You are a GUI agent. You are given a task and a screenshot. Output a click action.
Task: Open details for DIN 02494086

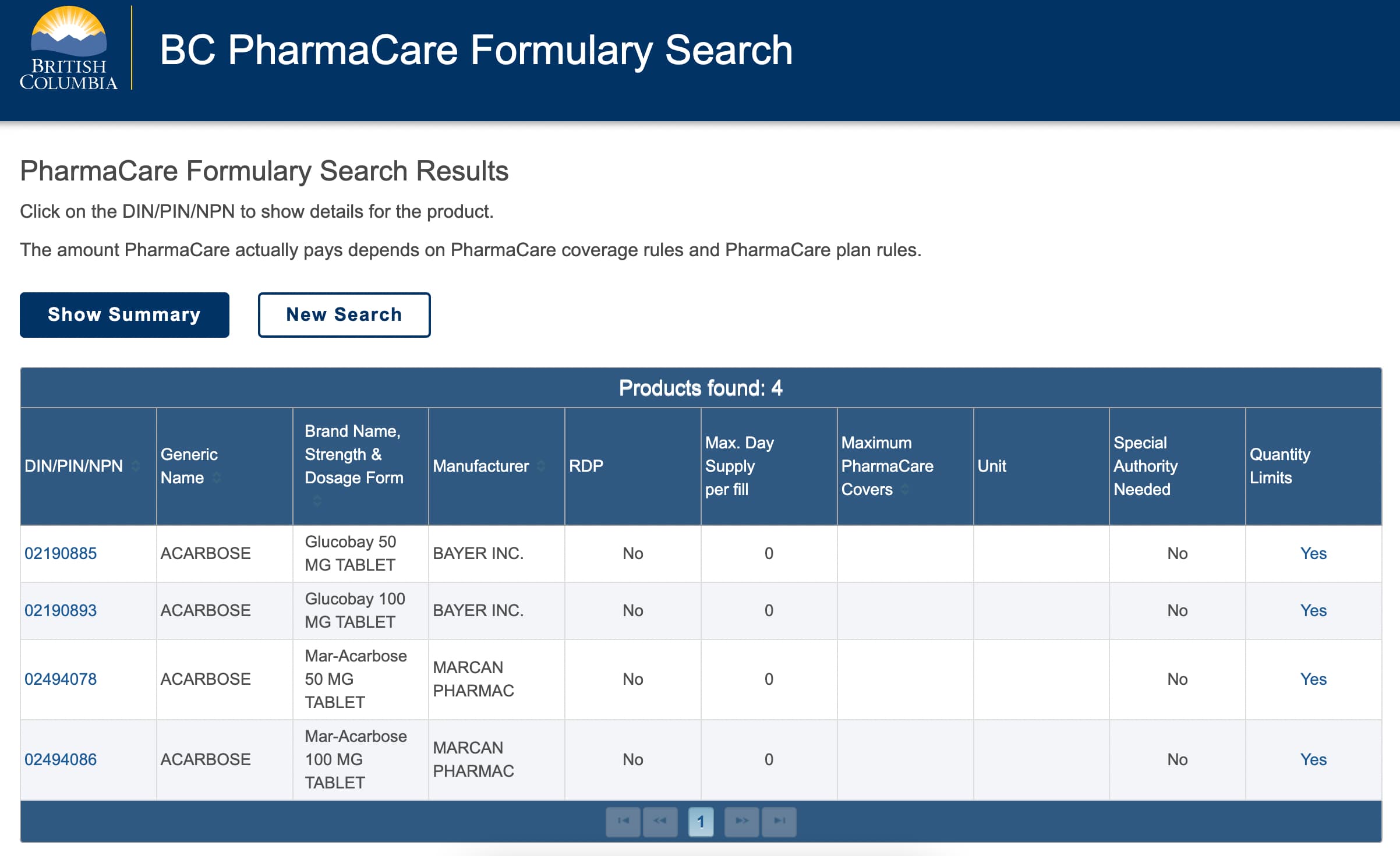point(61,759)
